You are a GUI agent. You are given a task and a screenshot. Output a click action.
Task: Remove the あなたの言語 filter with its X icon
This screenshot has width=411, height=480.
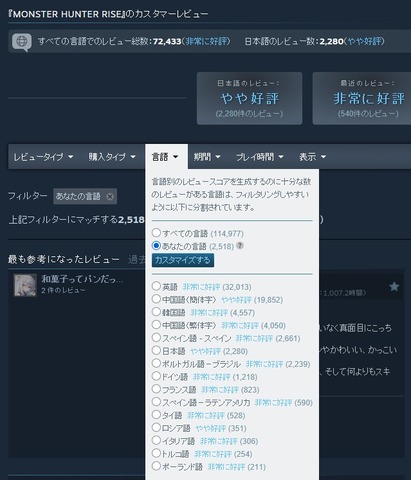110,197
